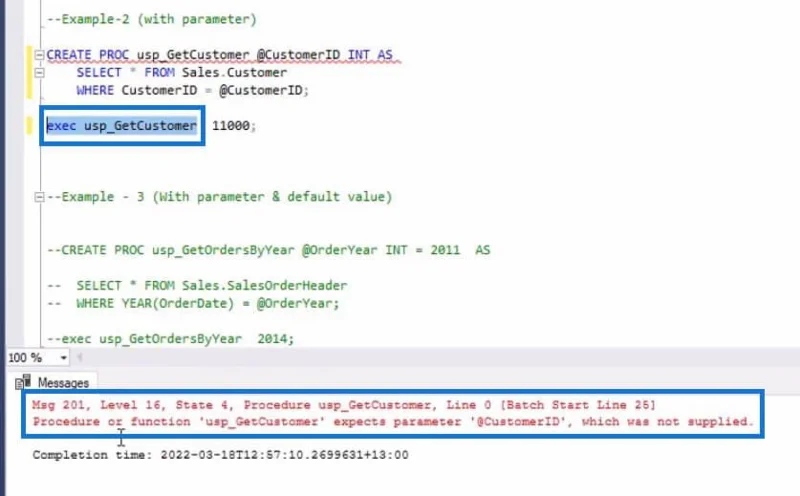Click the '@CustomerID INT AS' declaration text
This screenshot has width=800, height=496.
[x=324, y=55]
